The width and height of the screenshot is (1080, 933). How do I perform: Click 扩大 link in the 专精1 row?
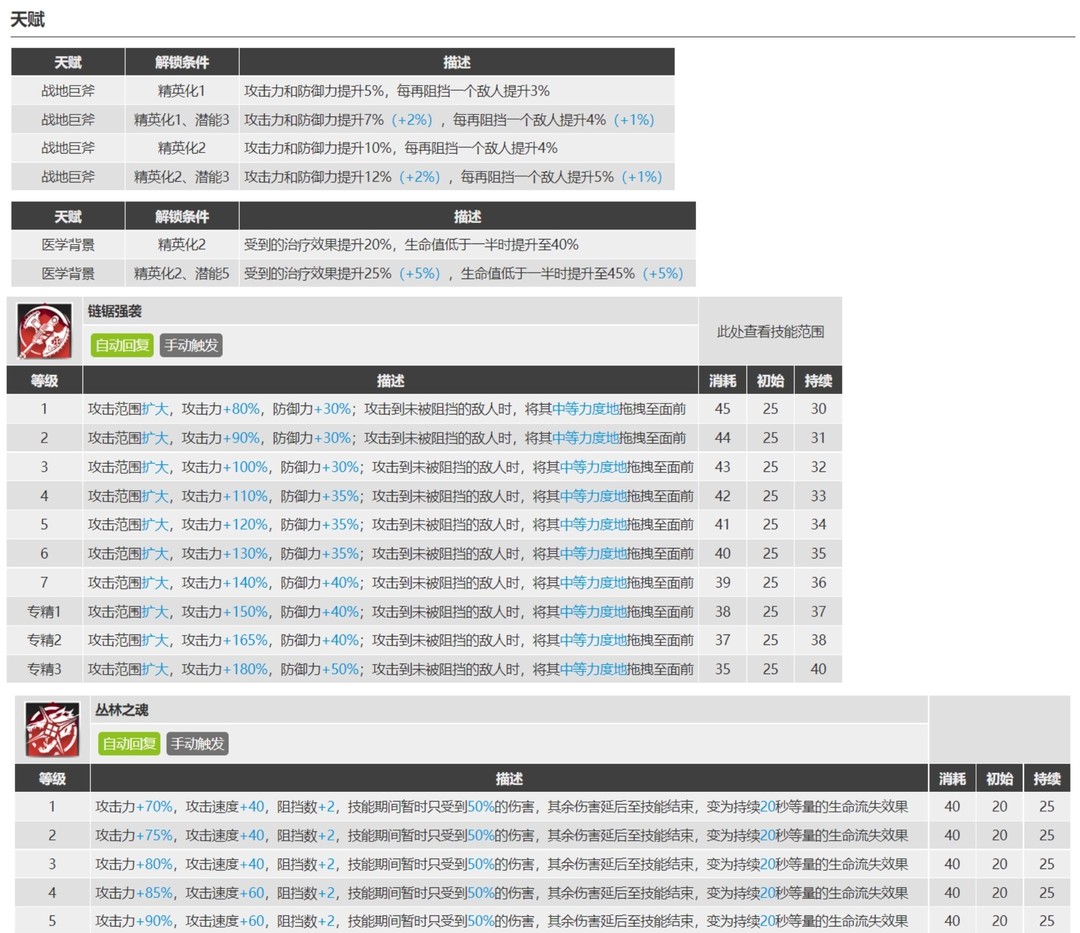[155, 611]
